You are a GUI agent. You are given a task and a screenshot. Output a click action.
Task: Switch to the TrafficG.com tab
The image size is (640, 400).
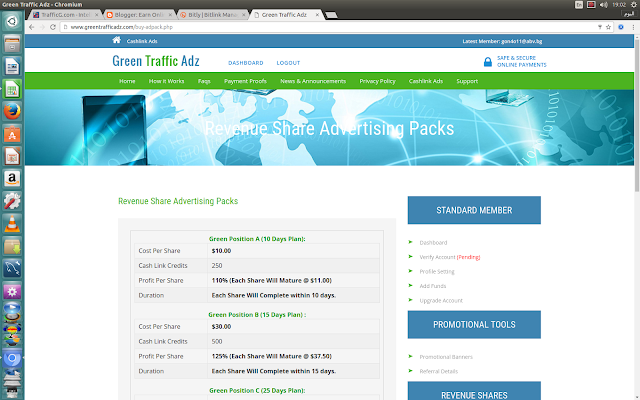point(64,15)
